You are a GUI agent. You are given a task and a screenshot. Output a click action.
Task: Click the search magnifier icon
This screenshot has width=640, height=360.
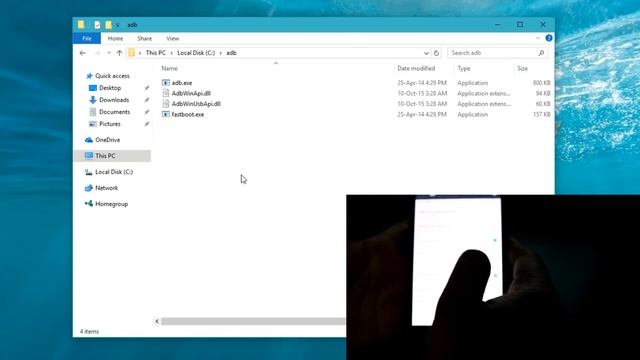(541, 53)
